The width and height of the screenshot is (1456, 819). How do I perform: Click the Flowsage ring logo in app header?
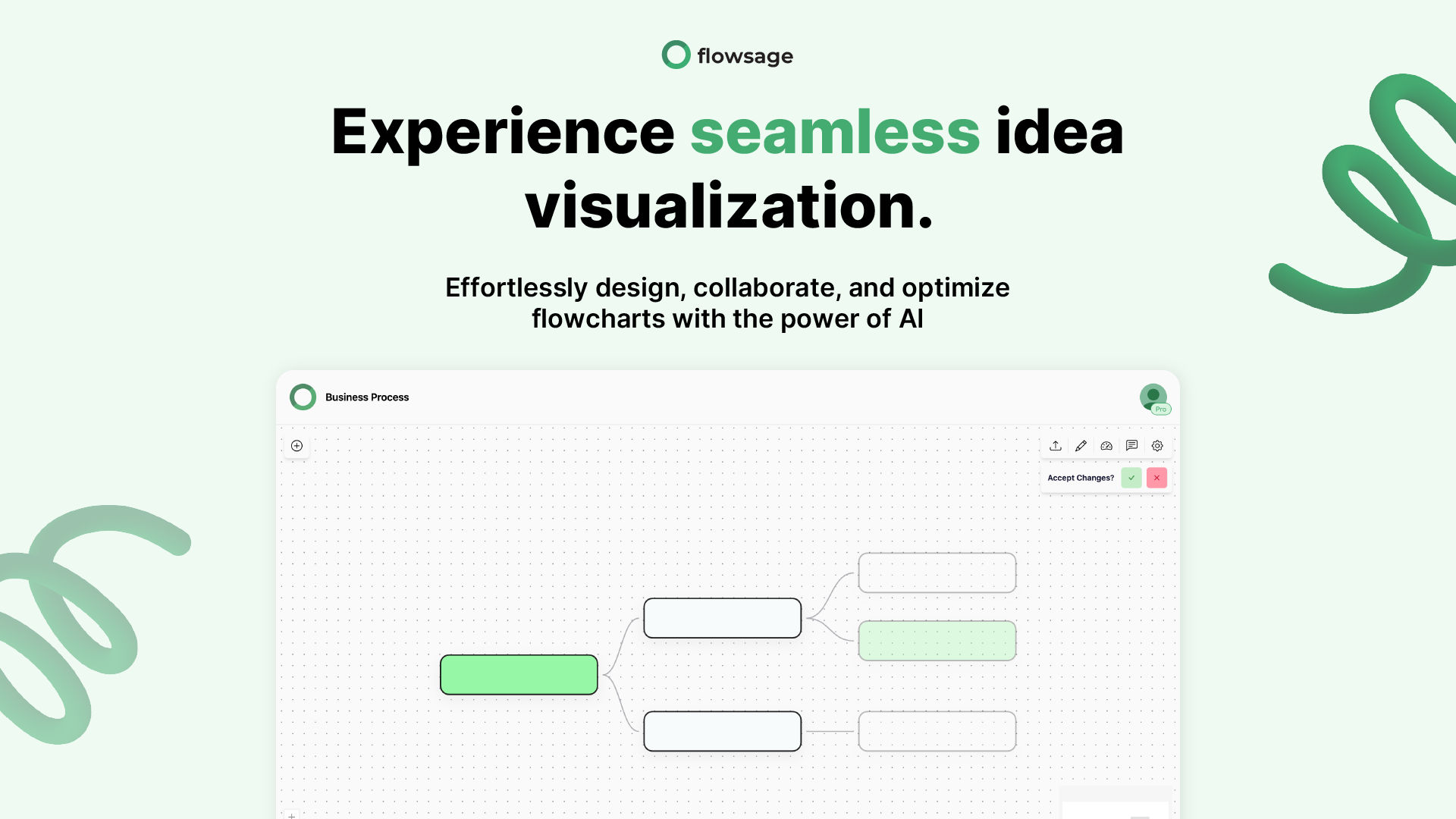coord(303,397)
